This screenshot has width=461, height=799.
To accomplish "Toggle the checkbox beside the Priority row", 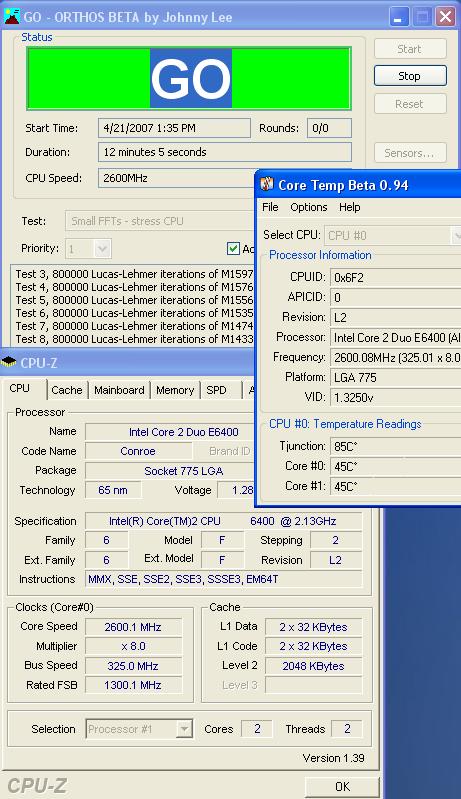I will 233,249.
